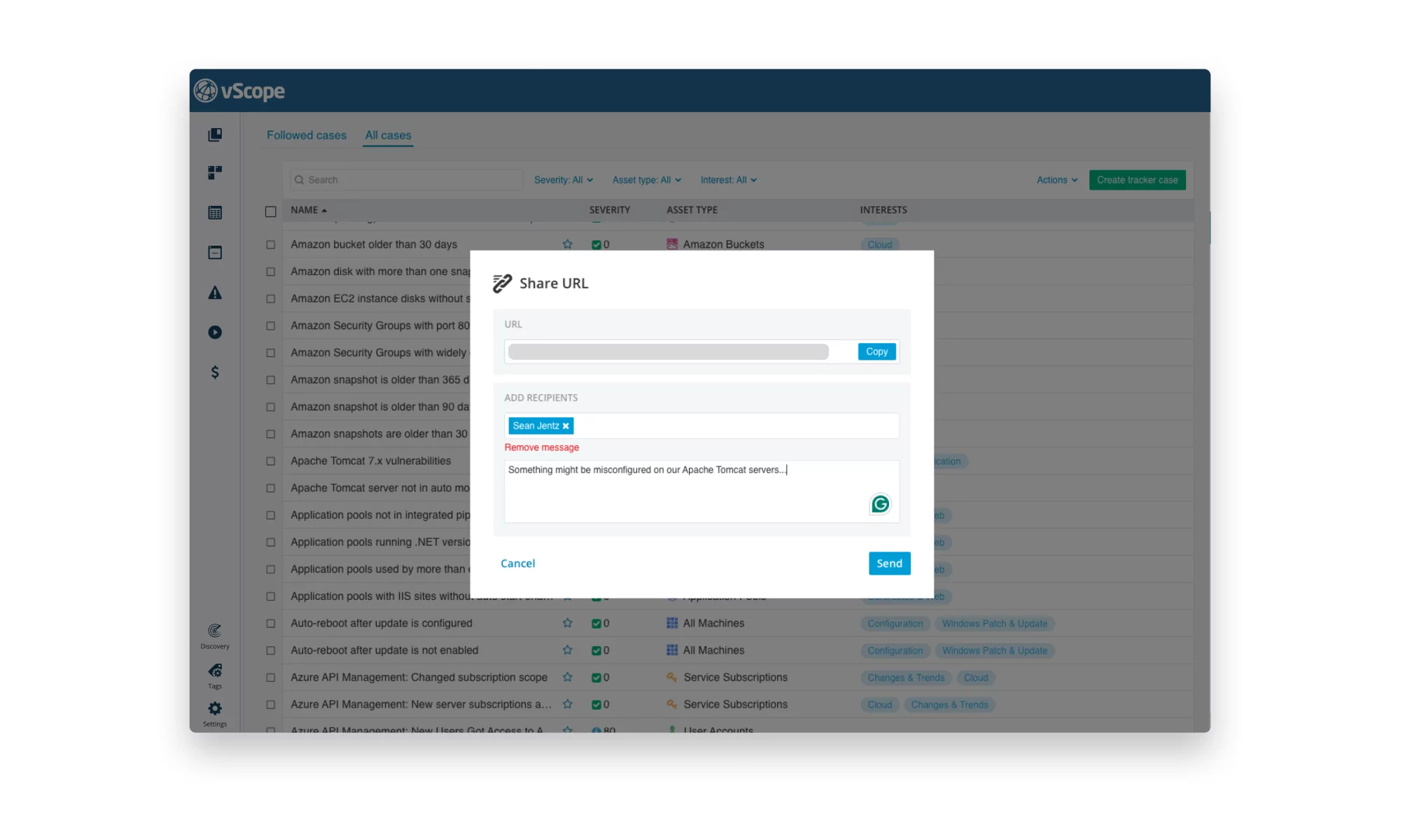Click the Copy URL button

(875, 351)
